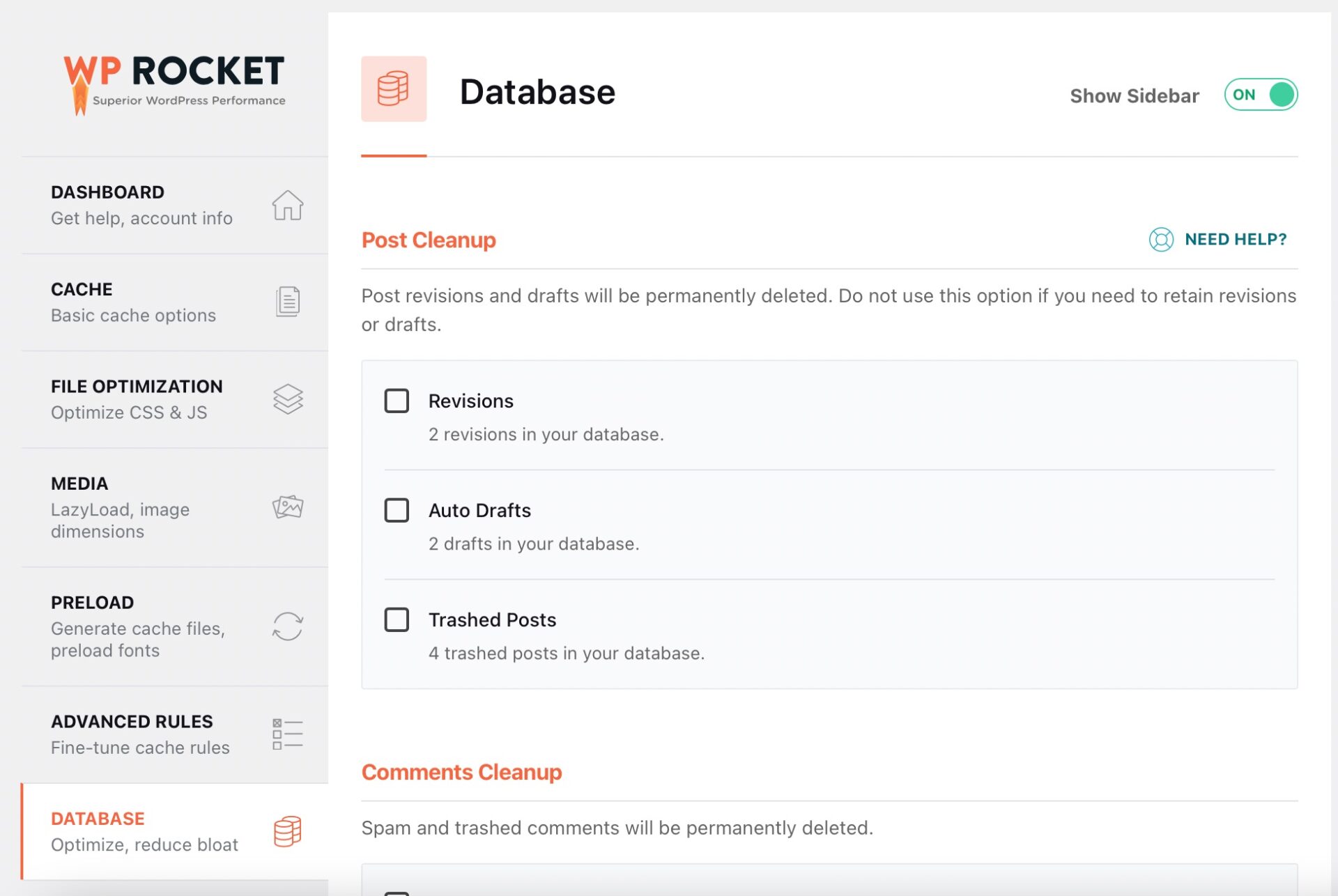The height and width of the screenshot is (896, 1338).
Task: Click the Advanced Rules checklist icon
Action: (287, 733)
